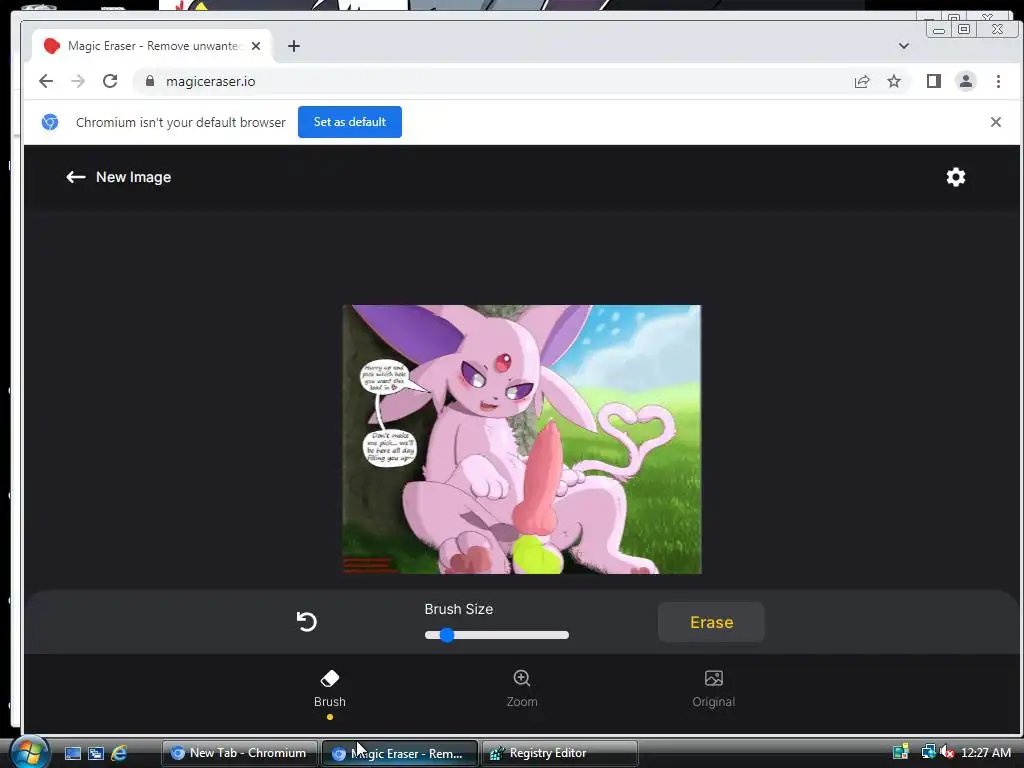Reload the magiceraser.io page
Viewport: 1024px width, 768px height.
[x=110, y=81]
